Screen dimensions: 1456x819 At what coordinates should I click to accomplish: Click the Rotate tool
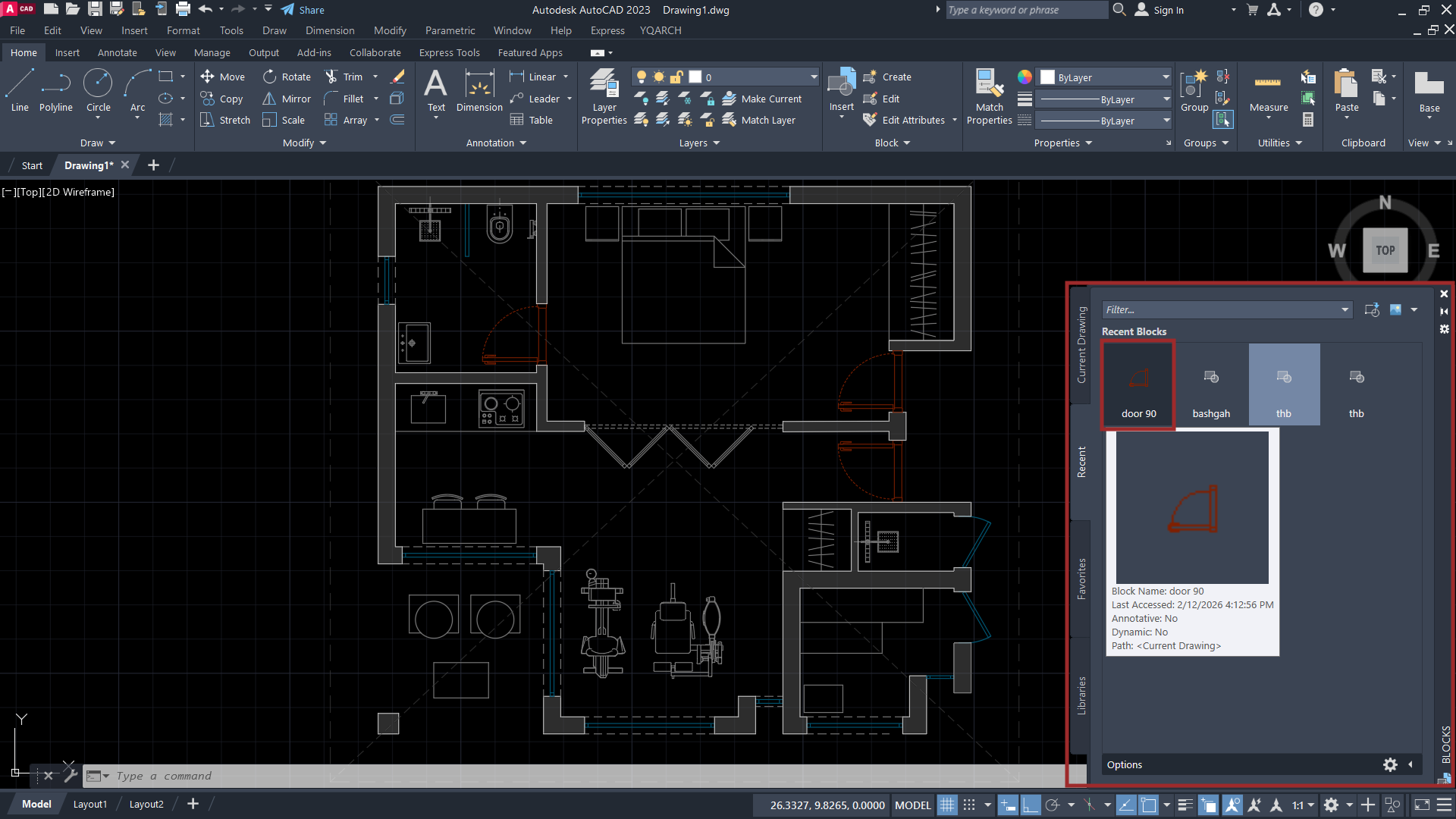click(x=287, y=77)
